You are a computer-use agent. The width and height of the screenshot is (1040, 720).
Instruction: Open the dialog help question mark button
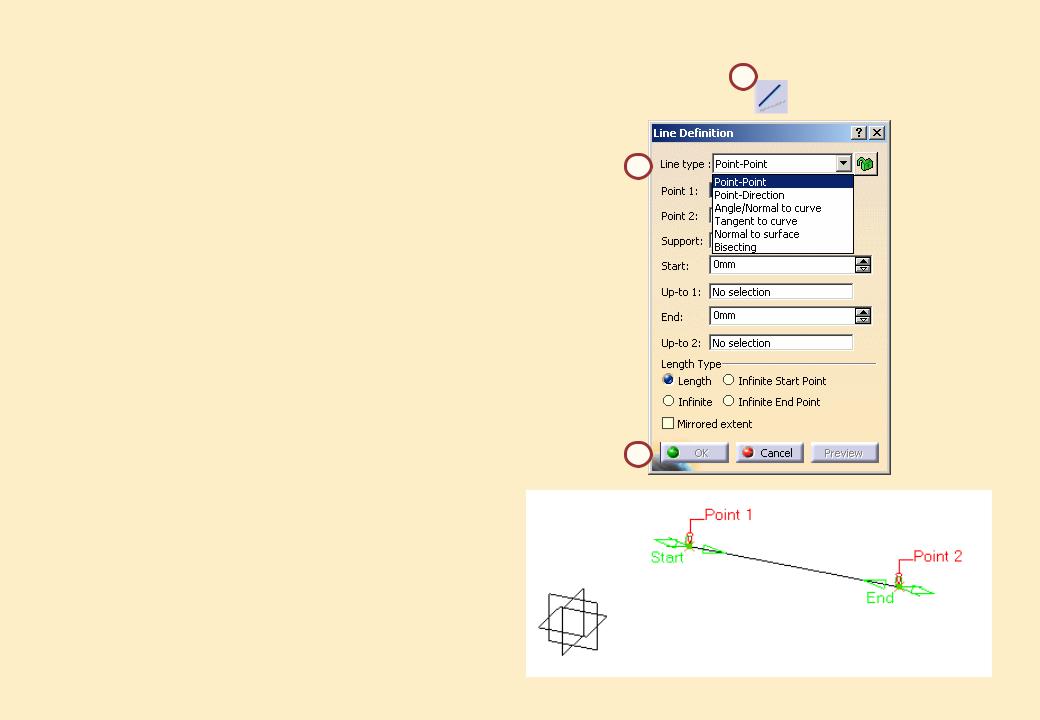click(859, 133)
